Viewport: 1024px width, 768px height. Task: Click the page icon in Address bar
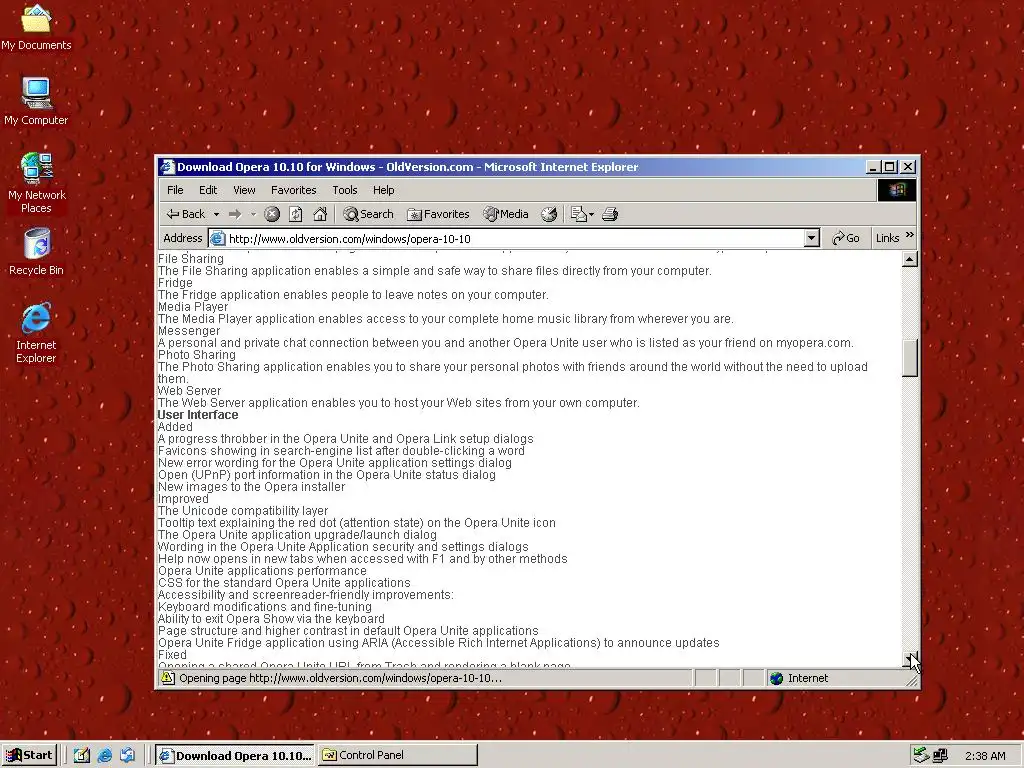[218, 238]
